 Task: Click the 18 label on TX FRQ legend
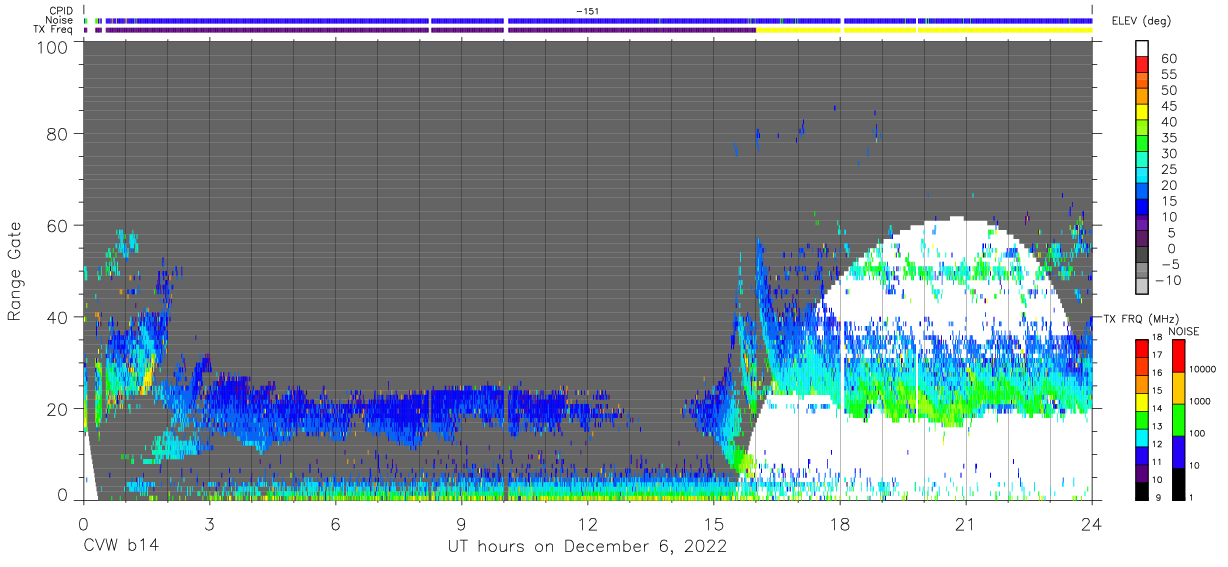point(1157,339)
